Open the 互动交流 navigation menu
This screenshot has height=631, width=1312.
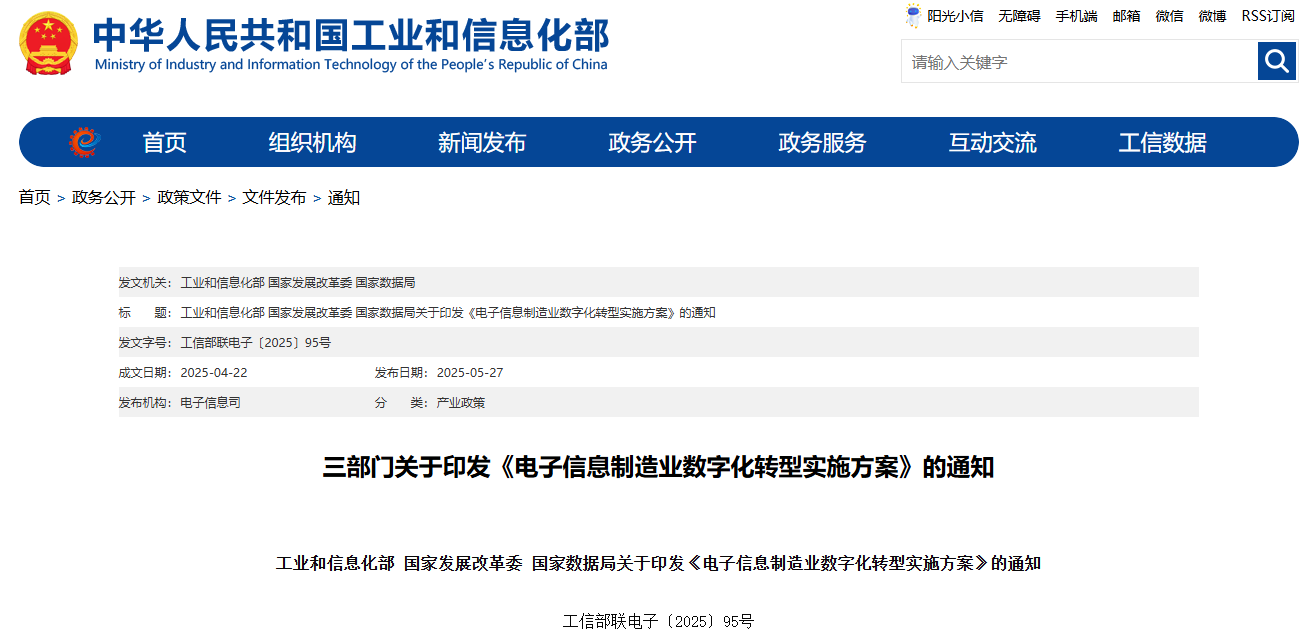click(x=991, y=142)
